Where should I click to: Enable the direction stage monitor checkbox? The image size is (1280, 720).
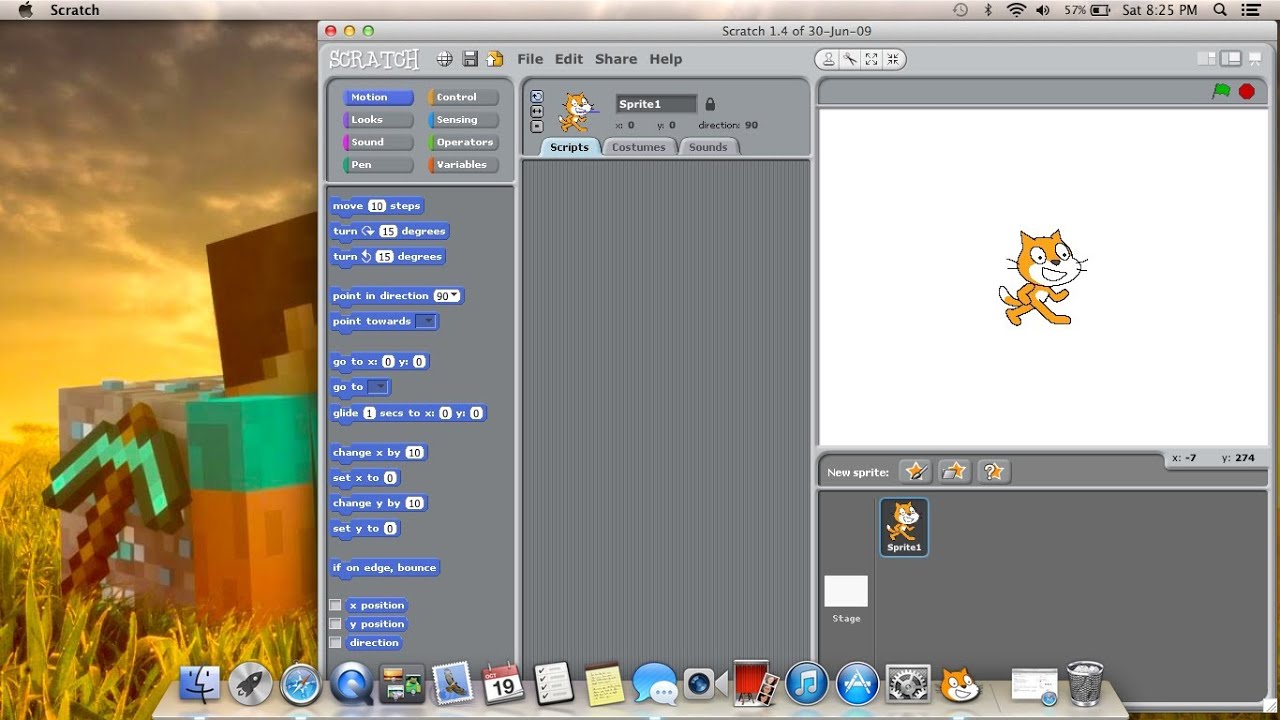[x=335, y=643]
